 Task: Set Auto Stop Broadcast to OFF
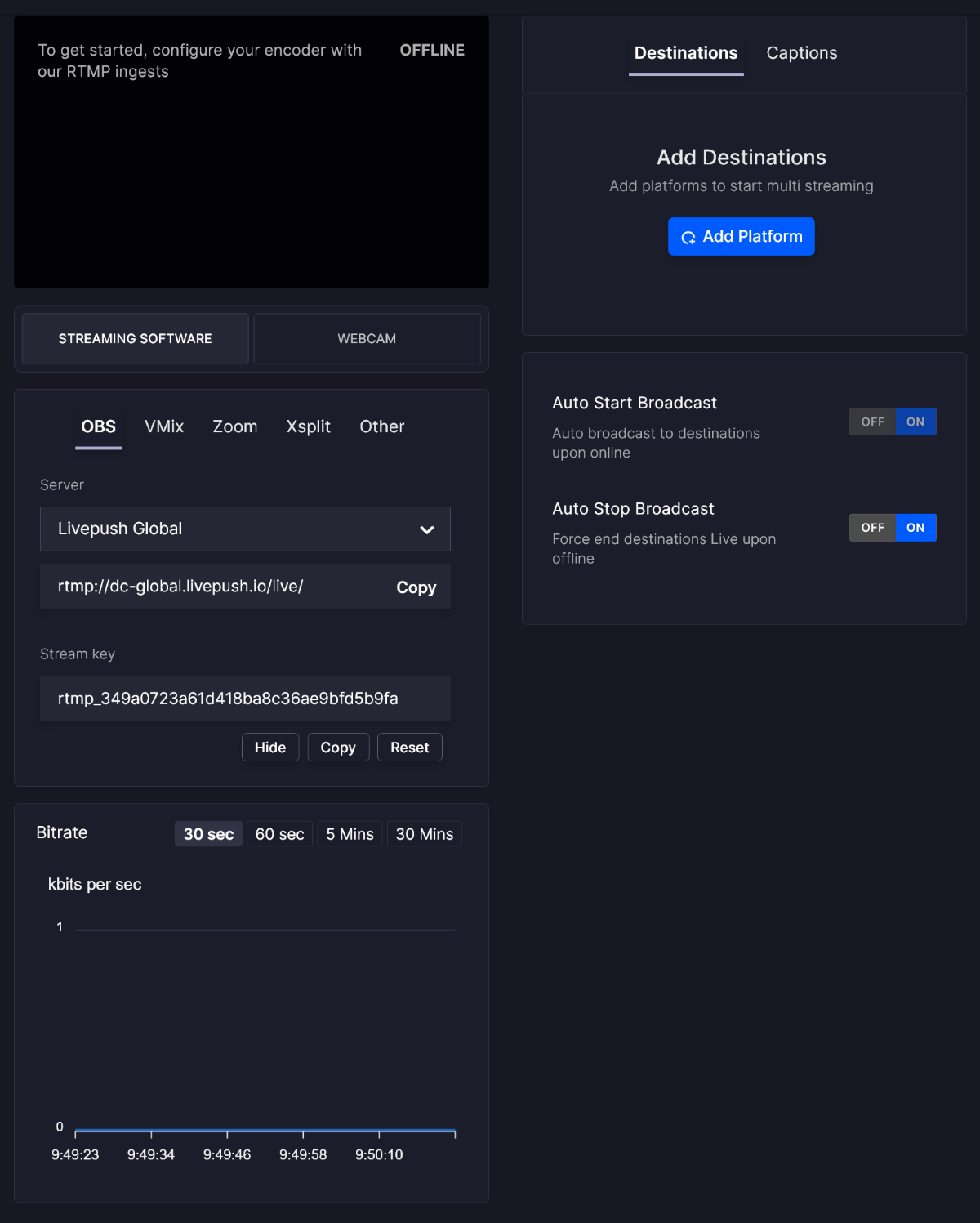pos(872,528)
